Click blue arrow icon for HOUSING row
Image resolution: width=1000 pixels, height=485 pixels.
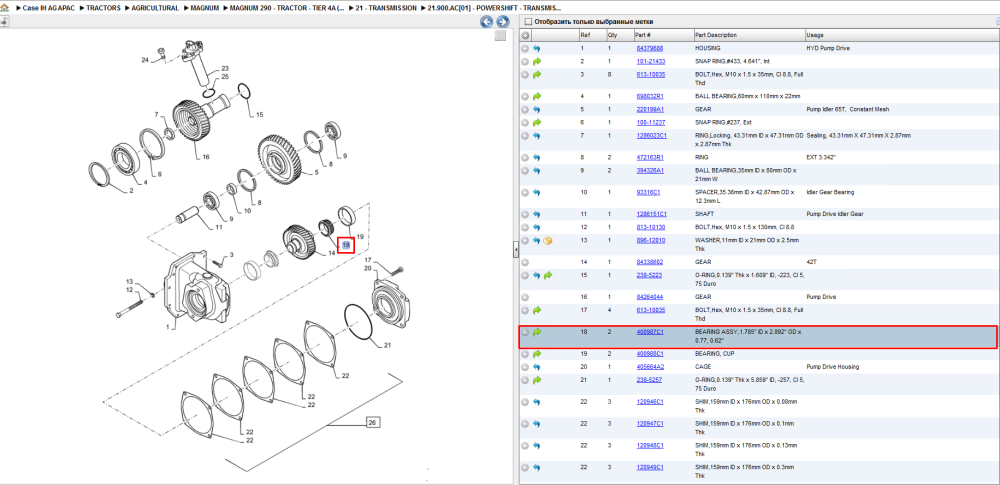click(536, 48)
